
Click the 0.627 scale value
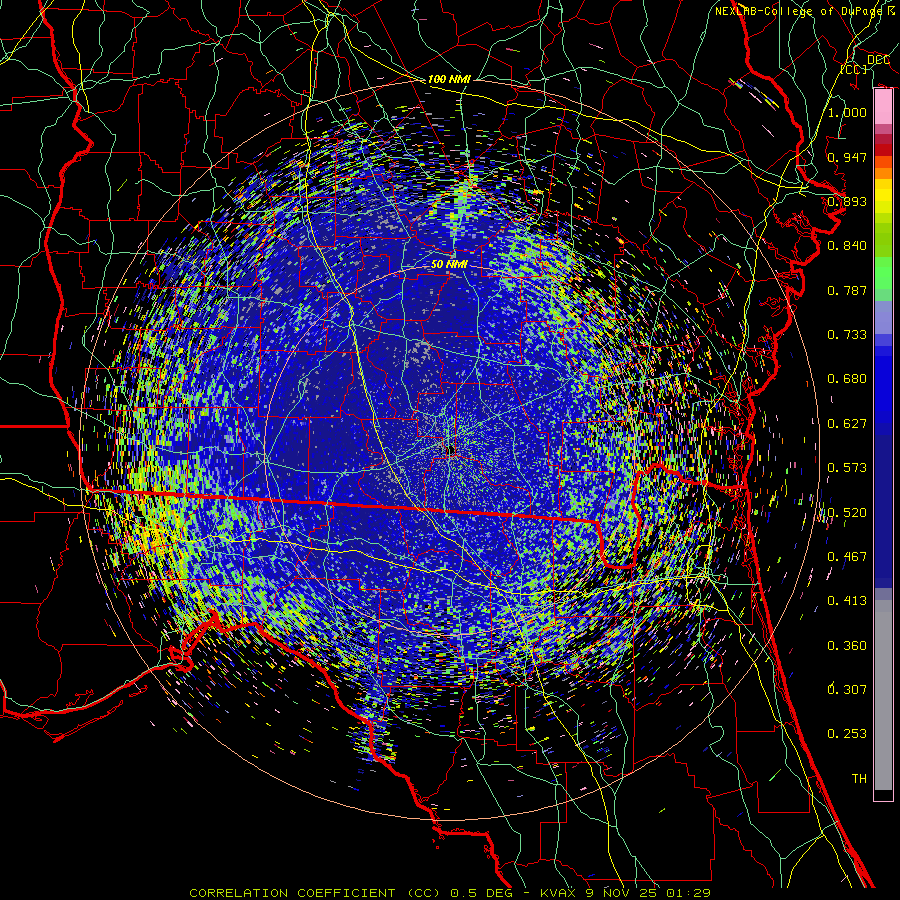click(x=847, y=424)
